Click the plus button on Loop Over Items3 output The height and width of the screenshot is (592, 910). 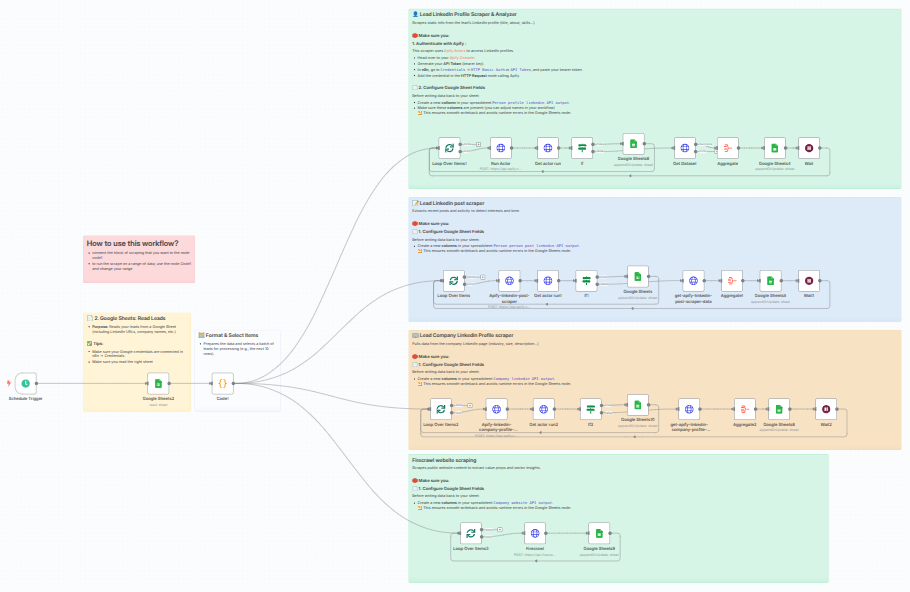[x=500, y=529]
